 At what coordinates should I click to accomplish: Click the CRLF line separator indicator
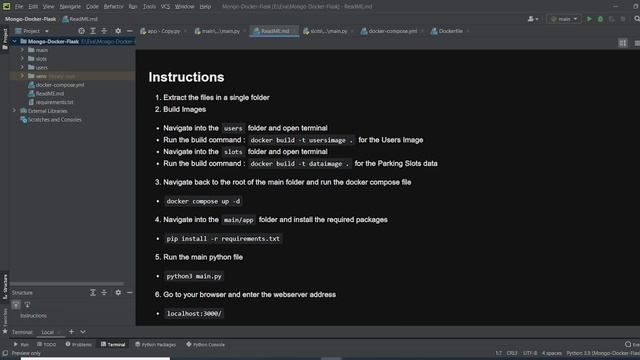click(512, 353)
